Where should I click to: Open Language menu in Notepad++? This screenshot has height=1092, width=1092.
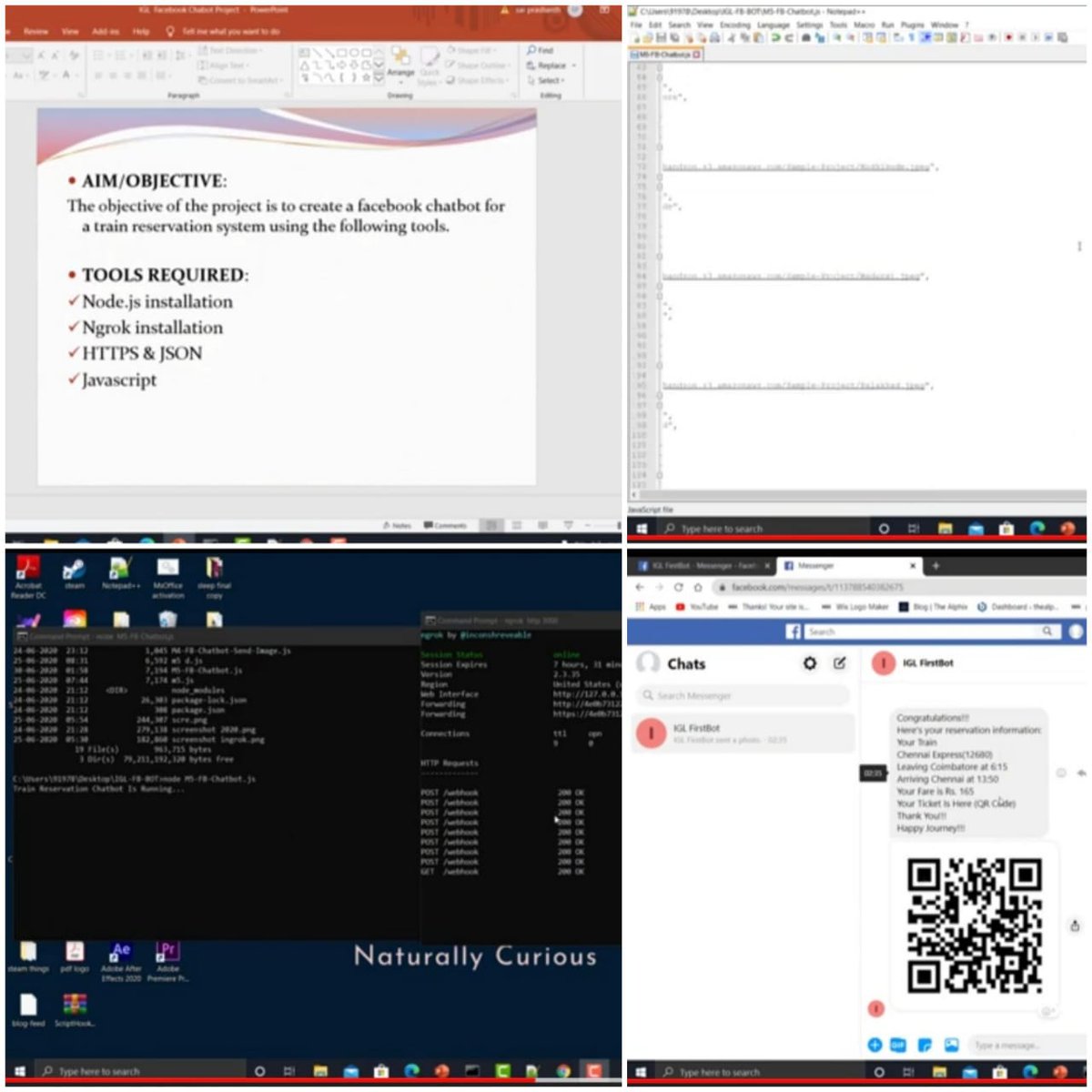coord(773,25)
